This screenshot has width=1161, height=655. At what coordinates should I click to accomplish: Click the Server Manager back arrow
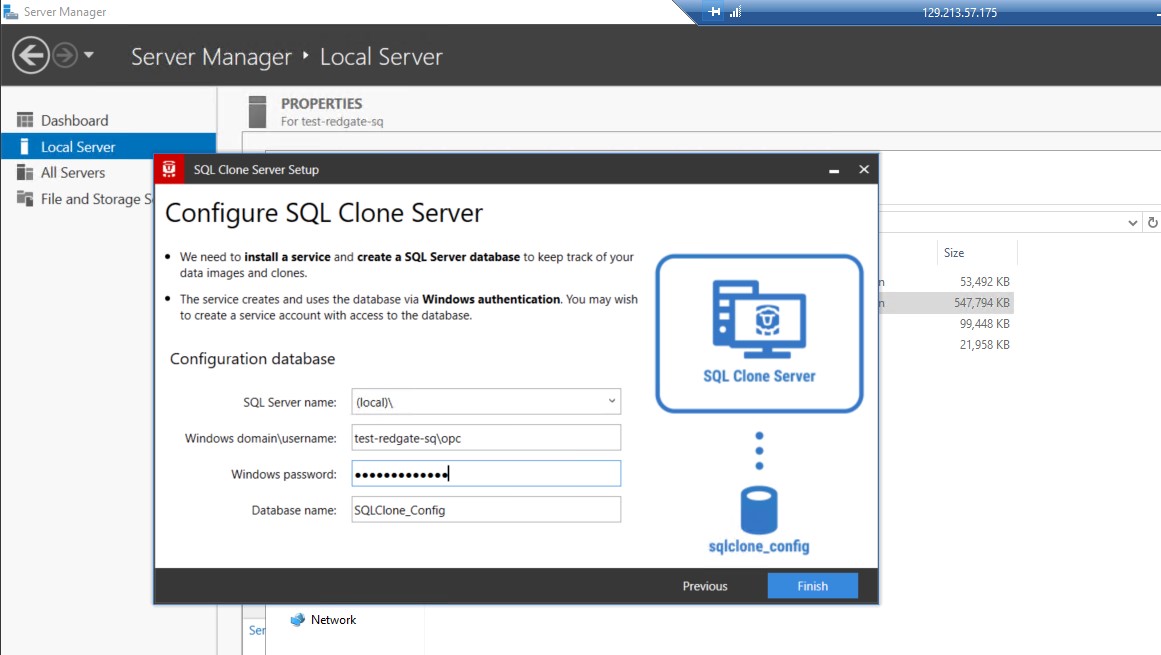pyautogui.click(x=30, y=56)
